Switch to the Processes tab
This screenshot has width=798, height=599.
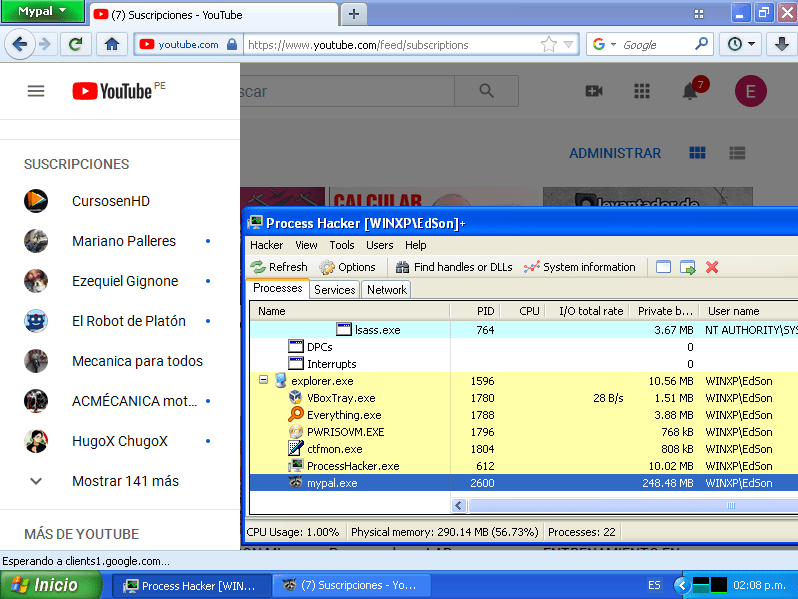277,288
